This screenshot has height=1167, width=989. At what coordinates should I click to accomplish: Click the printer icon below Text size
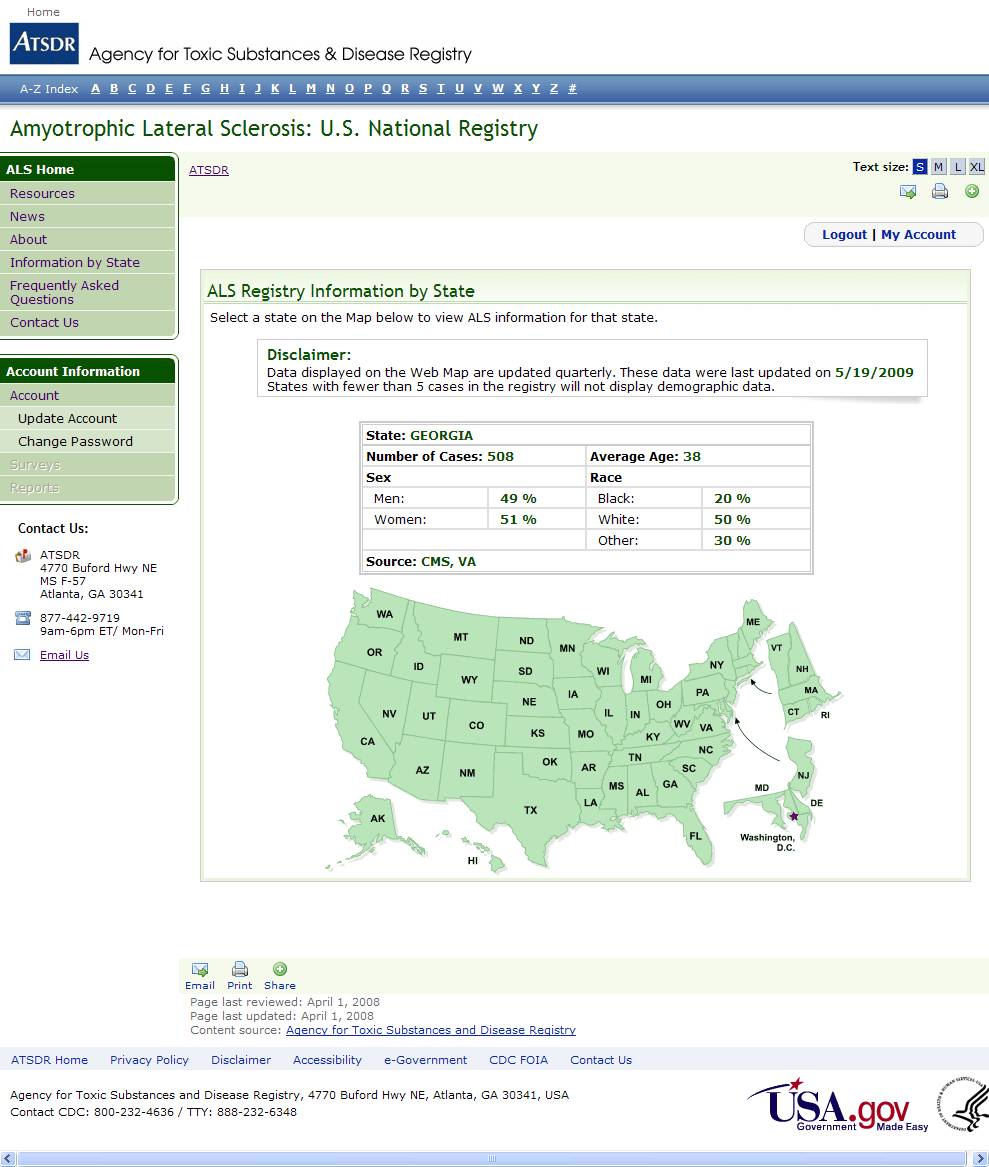coord(940,191)
